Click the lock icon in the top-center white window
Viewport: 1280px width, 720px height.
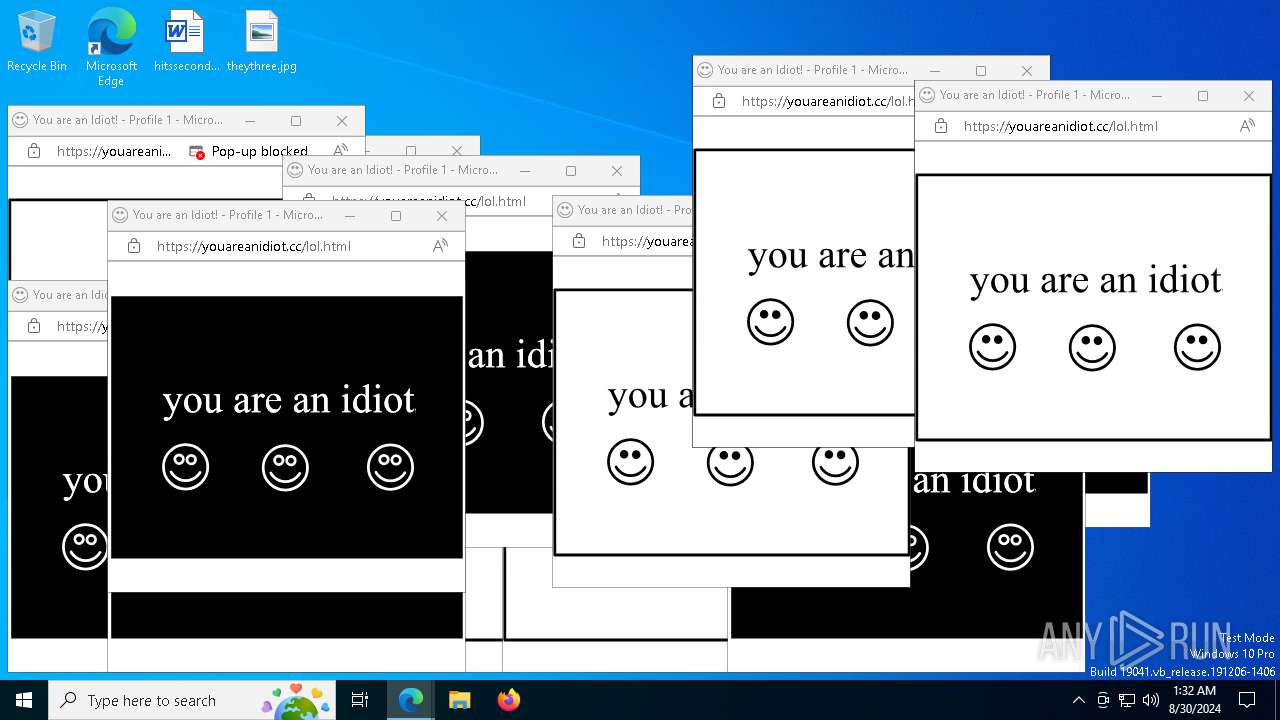[x=719, y=101]
